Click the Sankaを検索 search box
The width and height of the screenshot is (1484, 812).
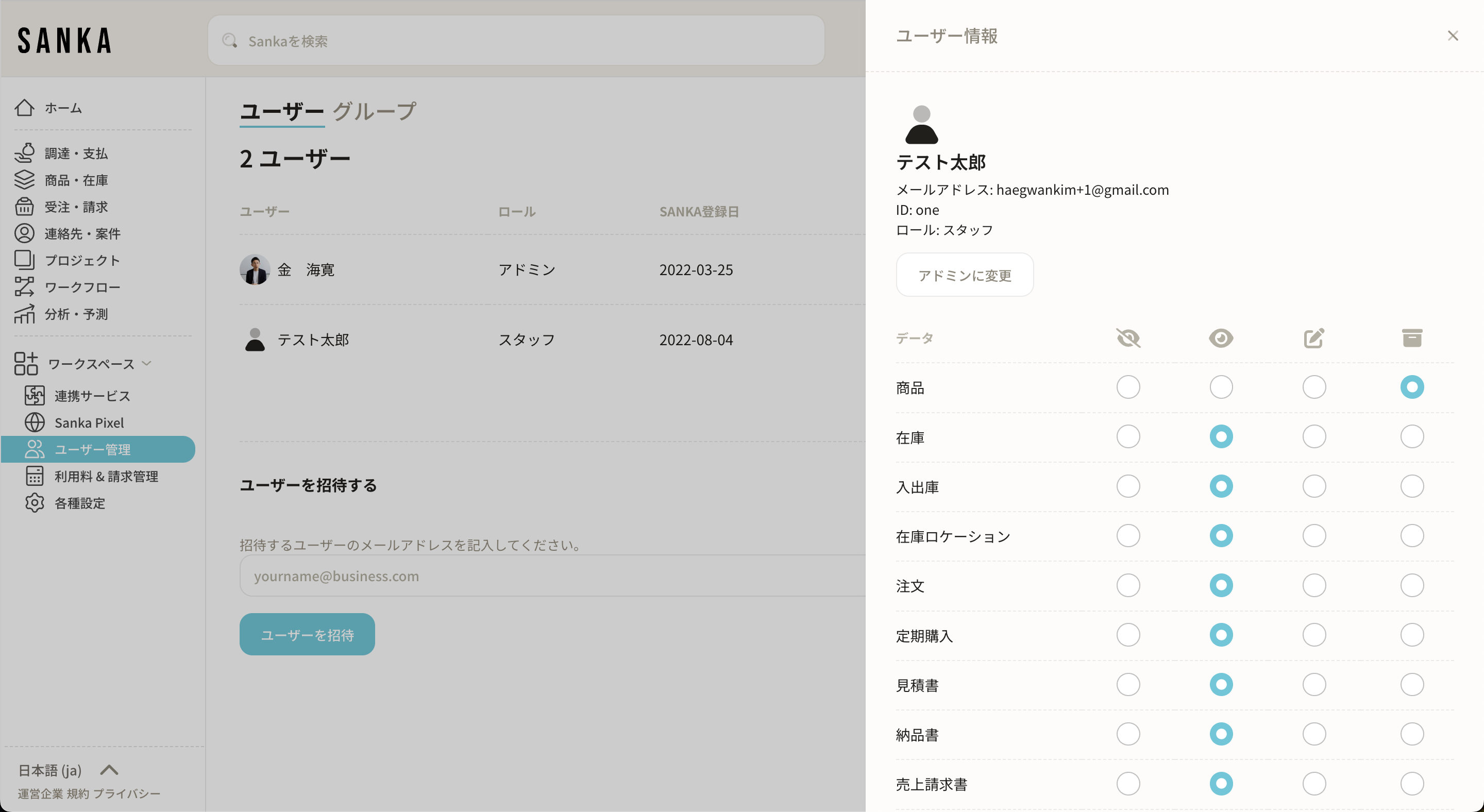pyautogui.click(x=516, y=41)
